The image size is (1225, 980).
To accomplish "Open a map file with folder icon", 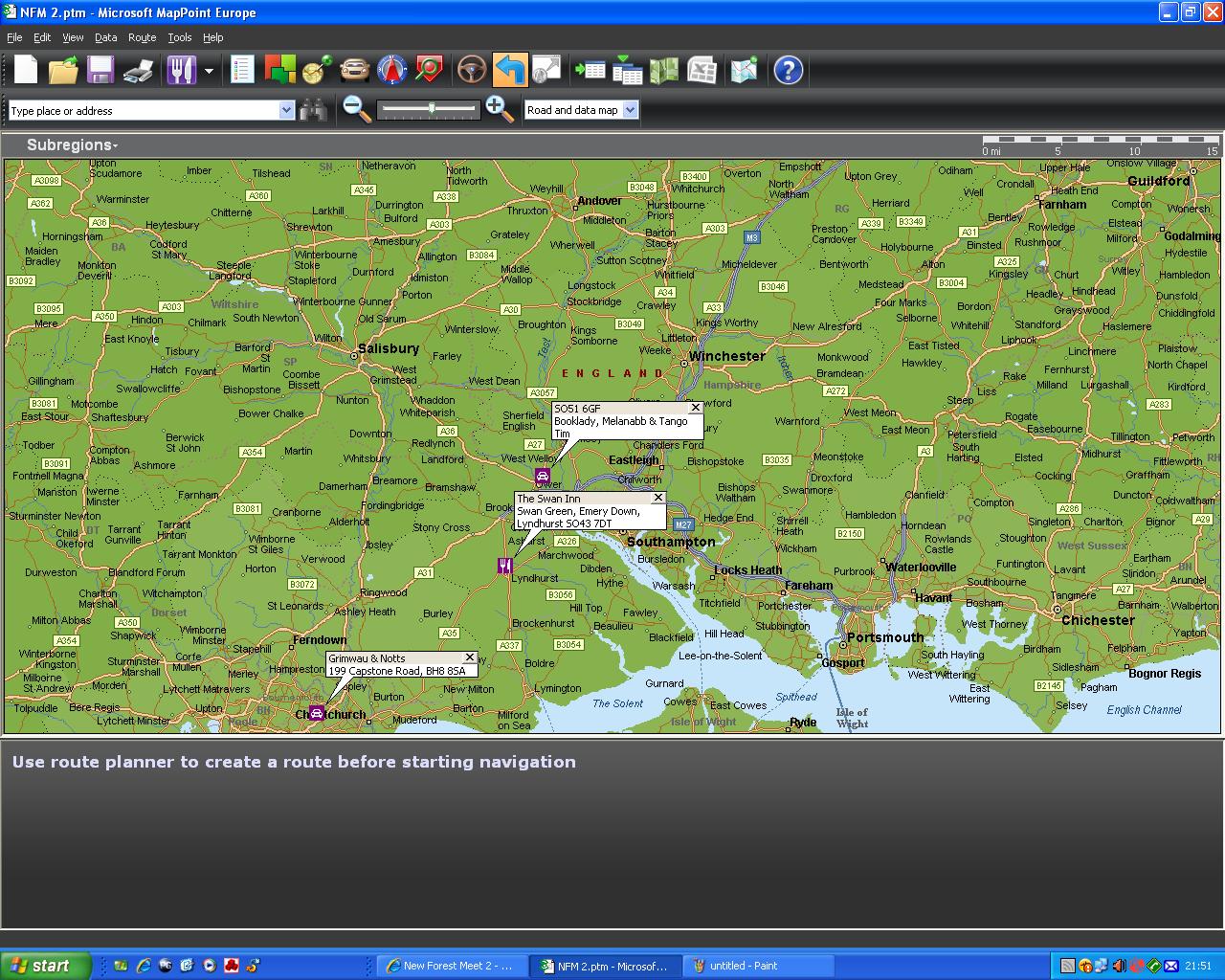I will (63, 70).
